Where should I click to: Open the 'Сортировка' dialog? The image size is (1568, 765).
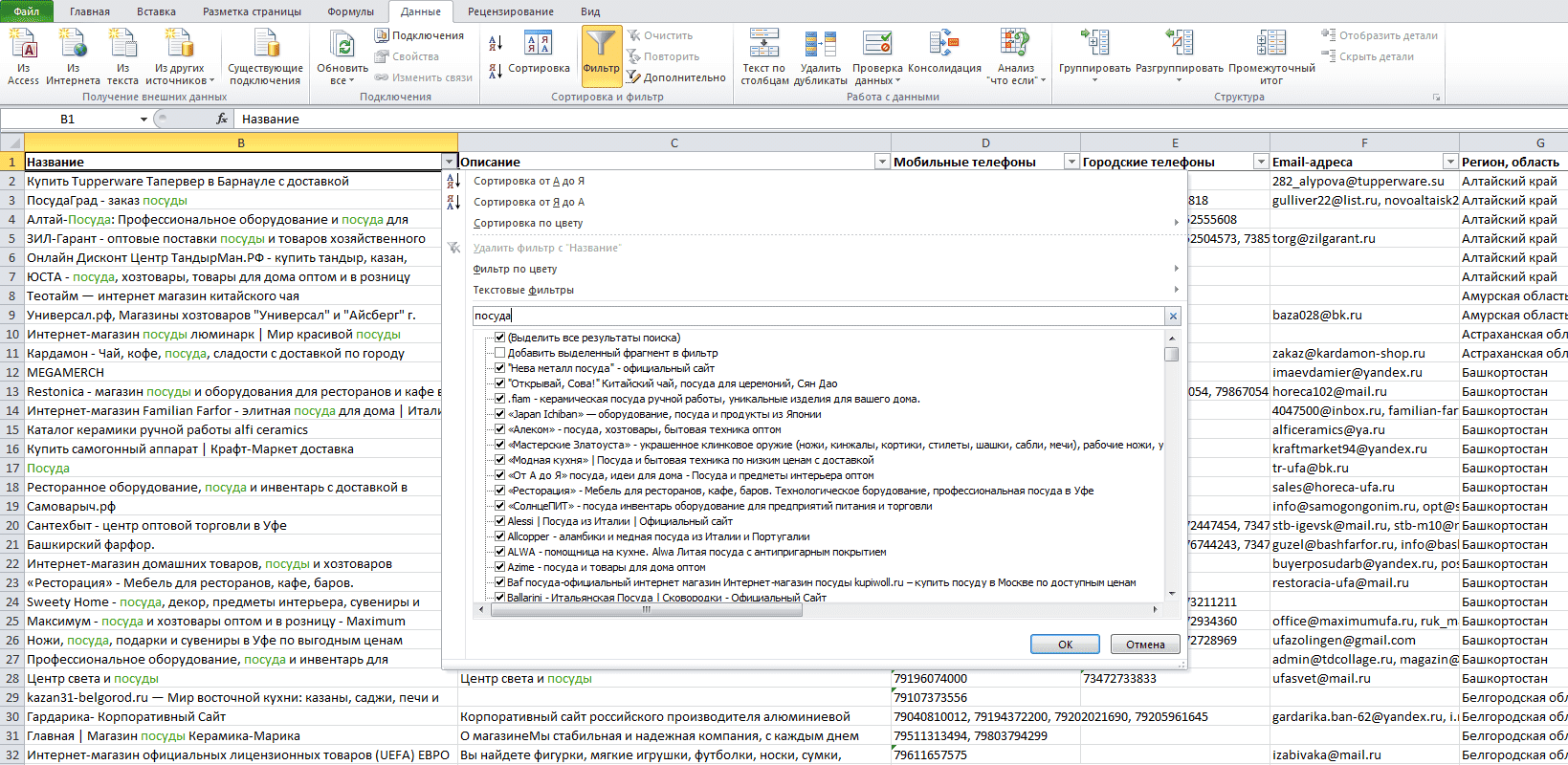pos(539,53)
